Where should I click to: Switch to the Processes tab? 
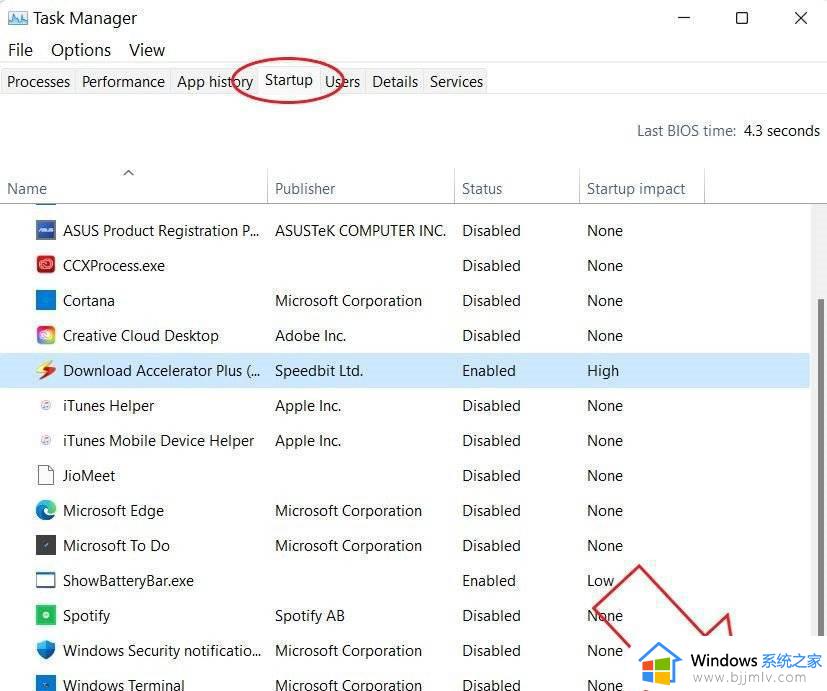(39, 82)
